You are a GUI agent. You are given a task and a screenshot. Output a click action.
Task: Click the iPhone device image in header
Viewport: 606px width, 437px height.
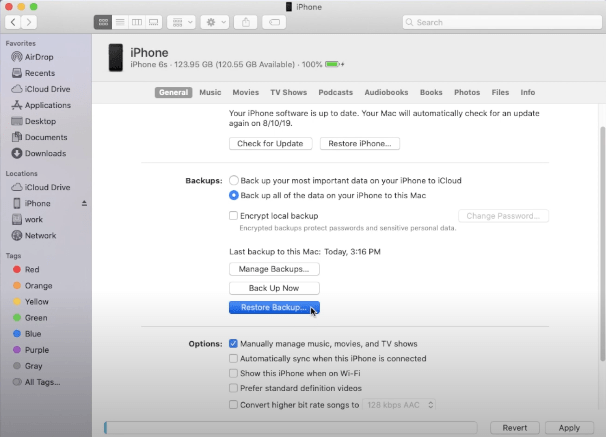point(116,58)
